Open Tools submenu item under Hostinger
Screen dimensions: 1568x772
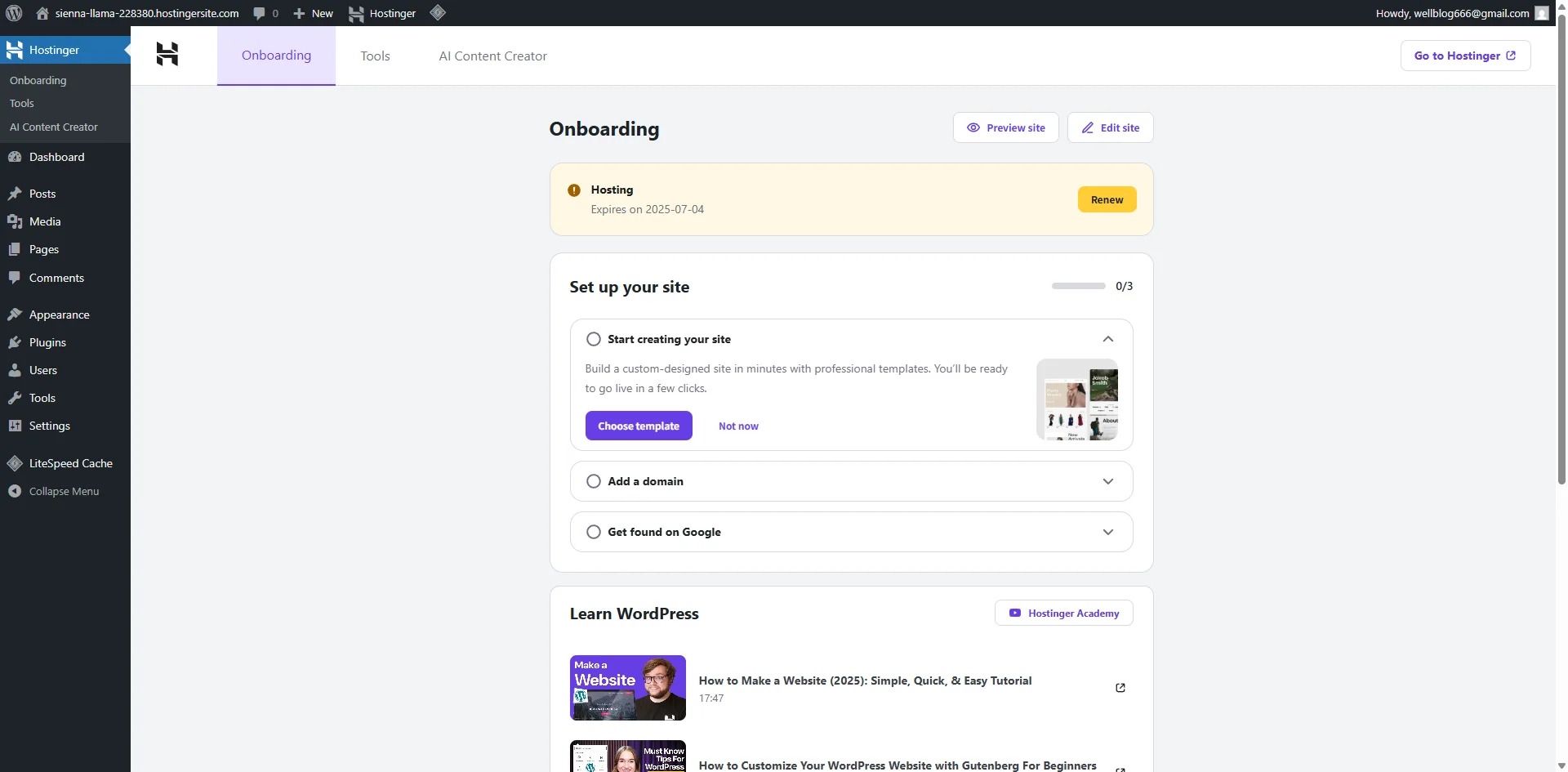(22, 103)
